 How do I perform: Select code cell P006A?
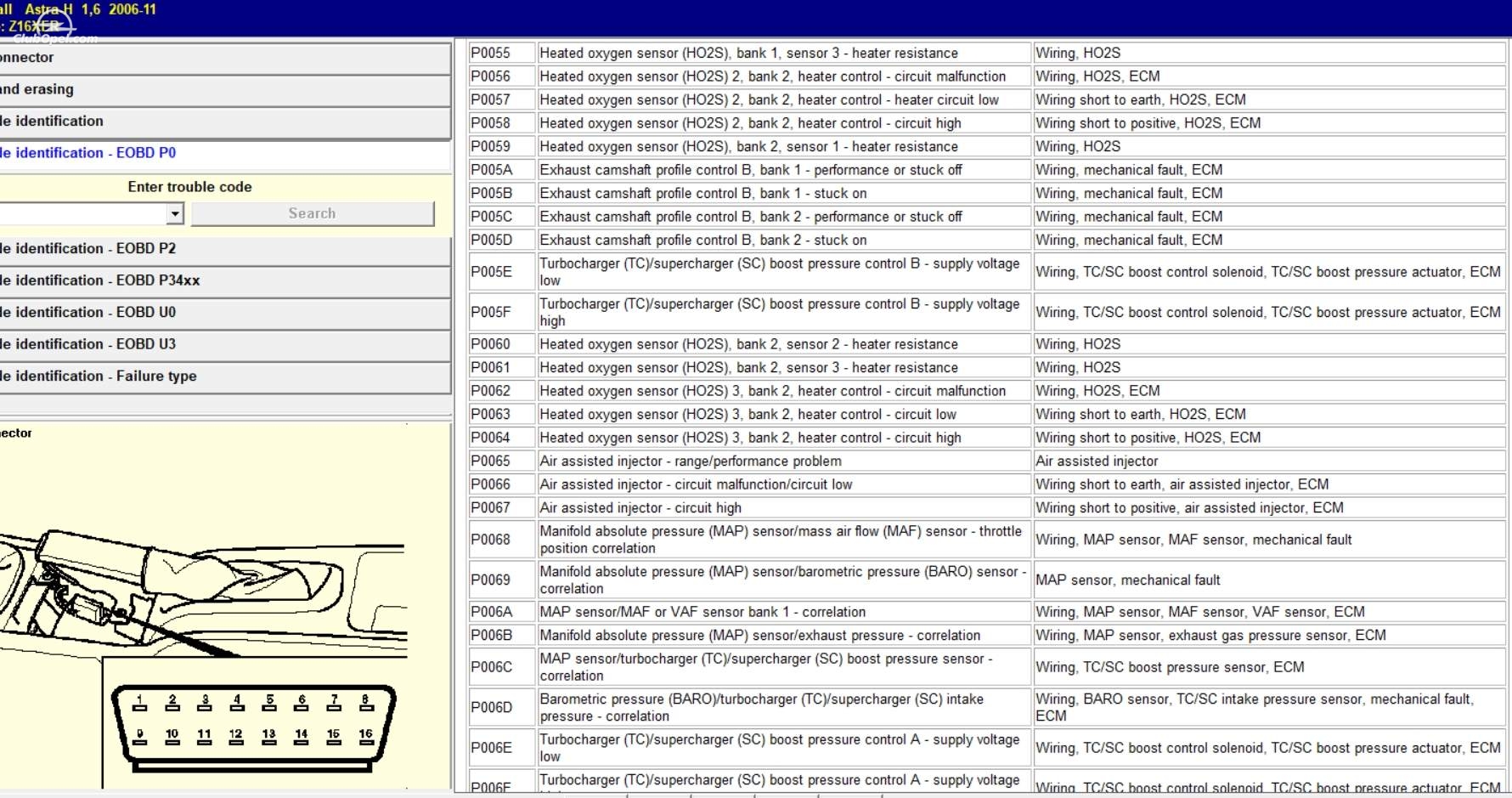click(x=502, y=612)
